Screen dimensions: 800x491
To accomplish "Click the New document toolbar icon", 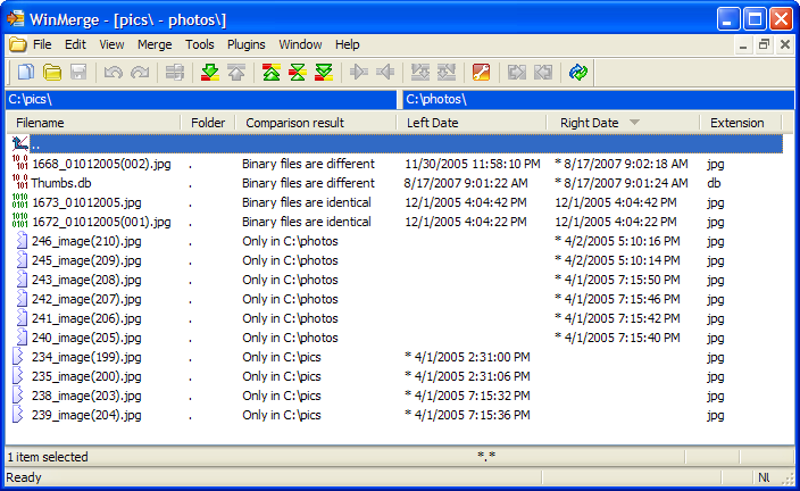I will (x=26, y=72).
